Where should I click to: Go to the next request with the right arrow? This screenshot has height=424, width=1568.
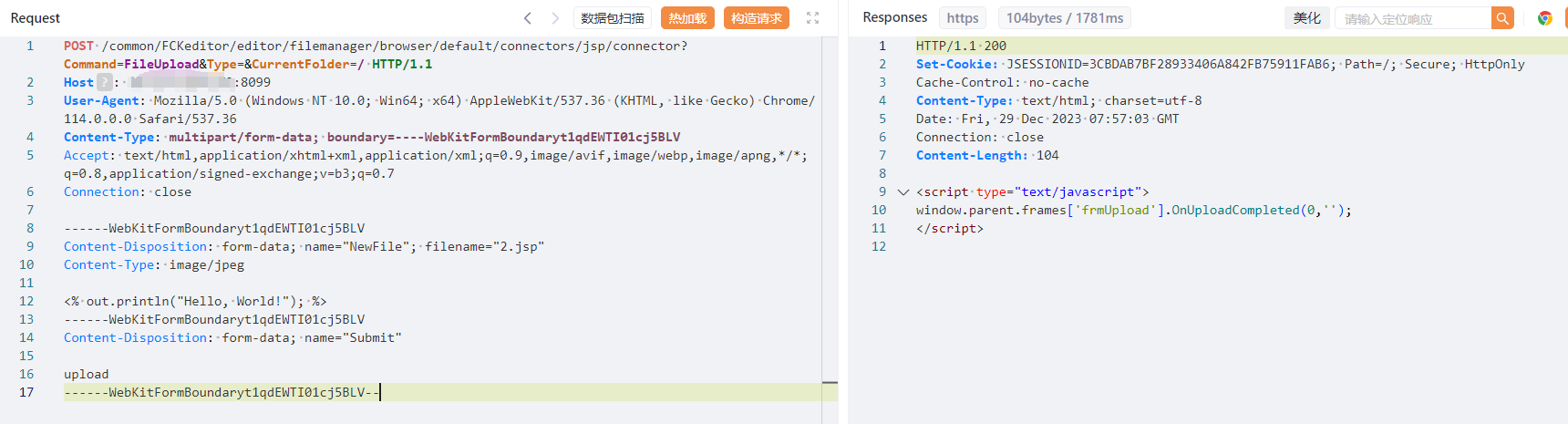coord(554,18)
